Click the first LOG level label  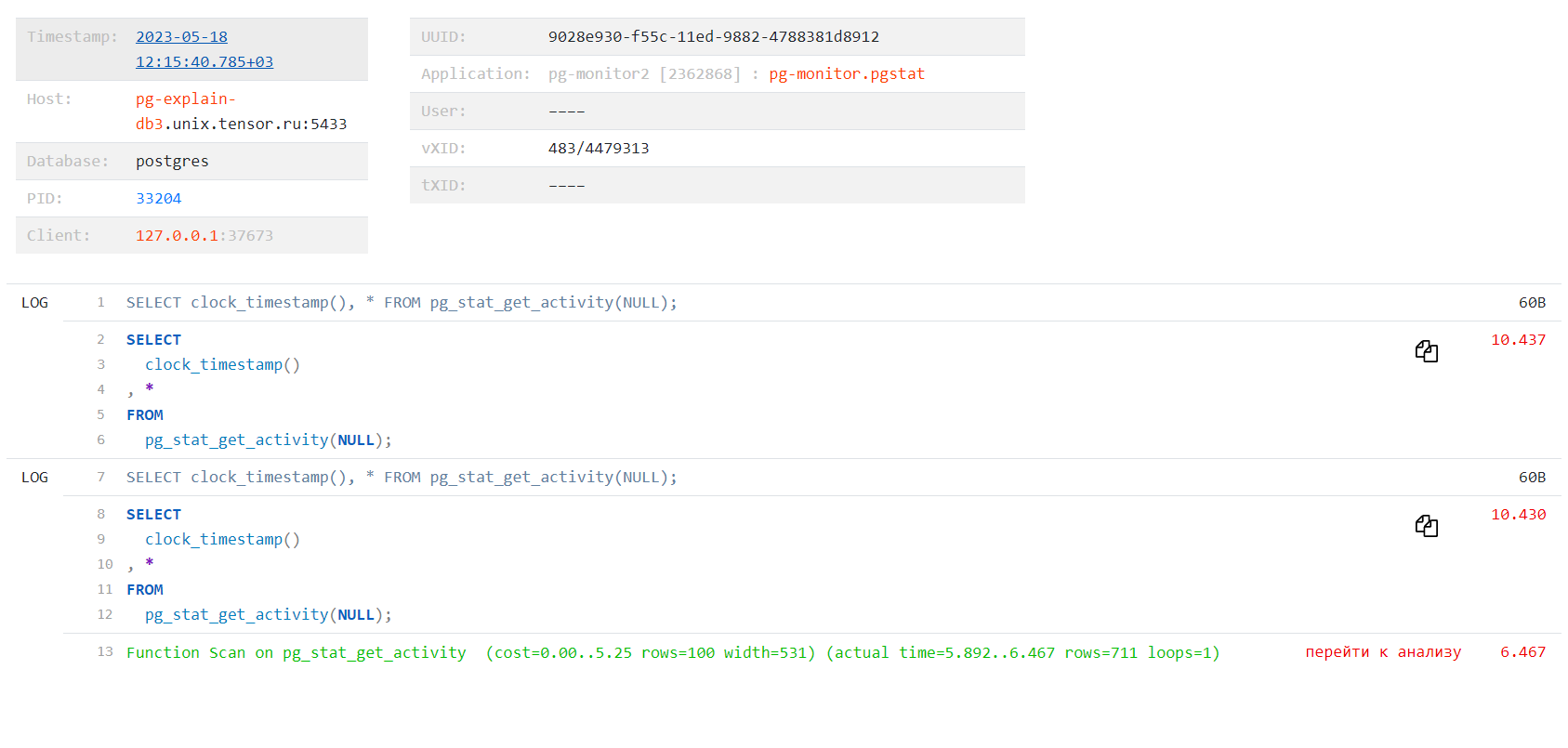pyautogui.click(x=34, y=303)
